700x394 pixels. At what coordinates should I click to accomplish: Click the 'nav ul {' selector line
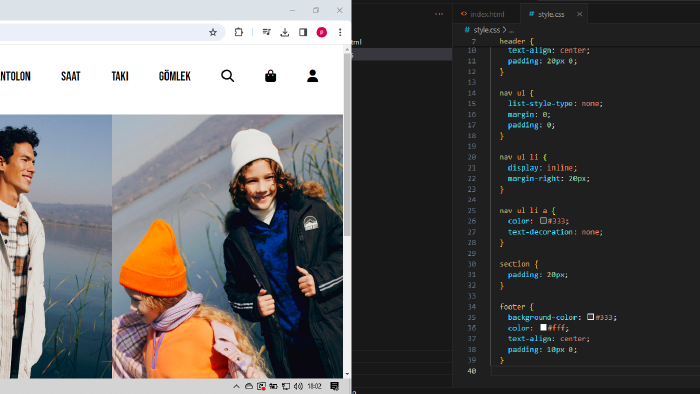(x=517, y=93)
